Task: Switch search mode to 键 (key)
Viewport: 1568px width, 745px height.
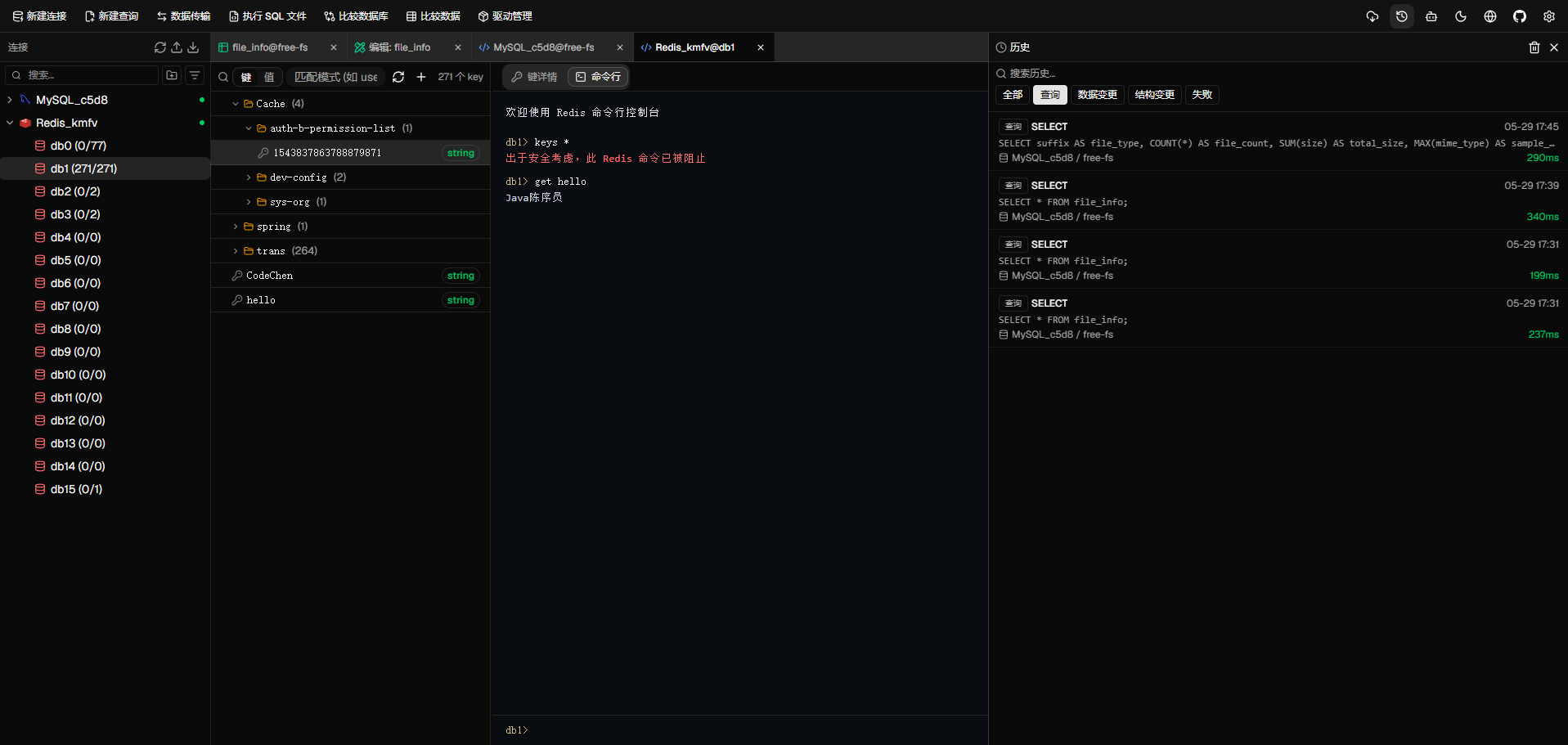Action: pos(246,77)
